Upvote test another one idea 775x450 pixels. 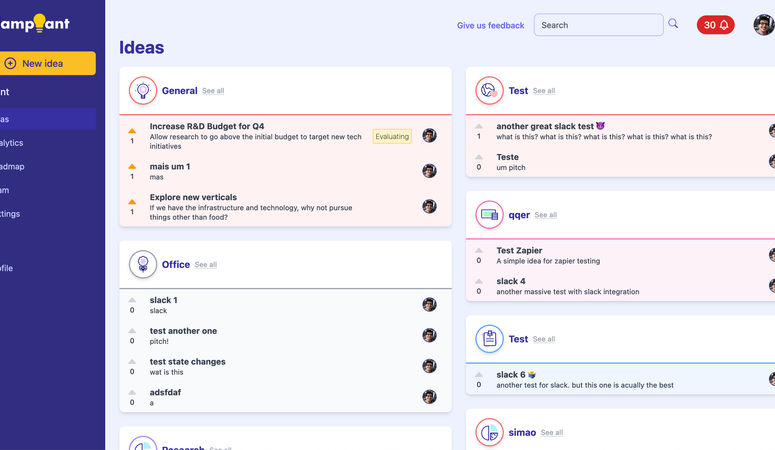132,331
